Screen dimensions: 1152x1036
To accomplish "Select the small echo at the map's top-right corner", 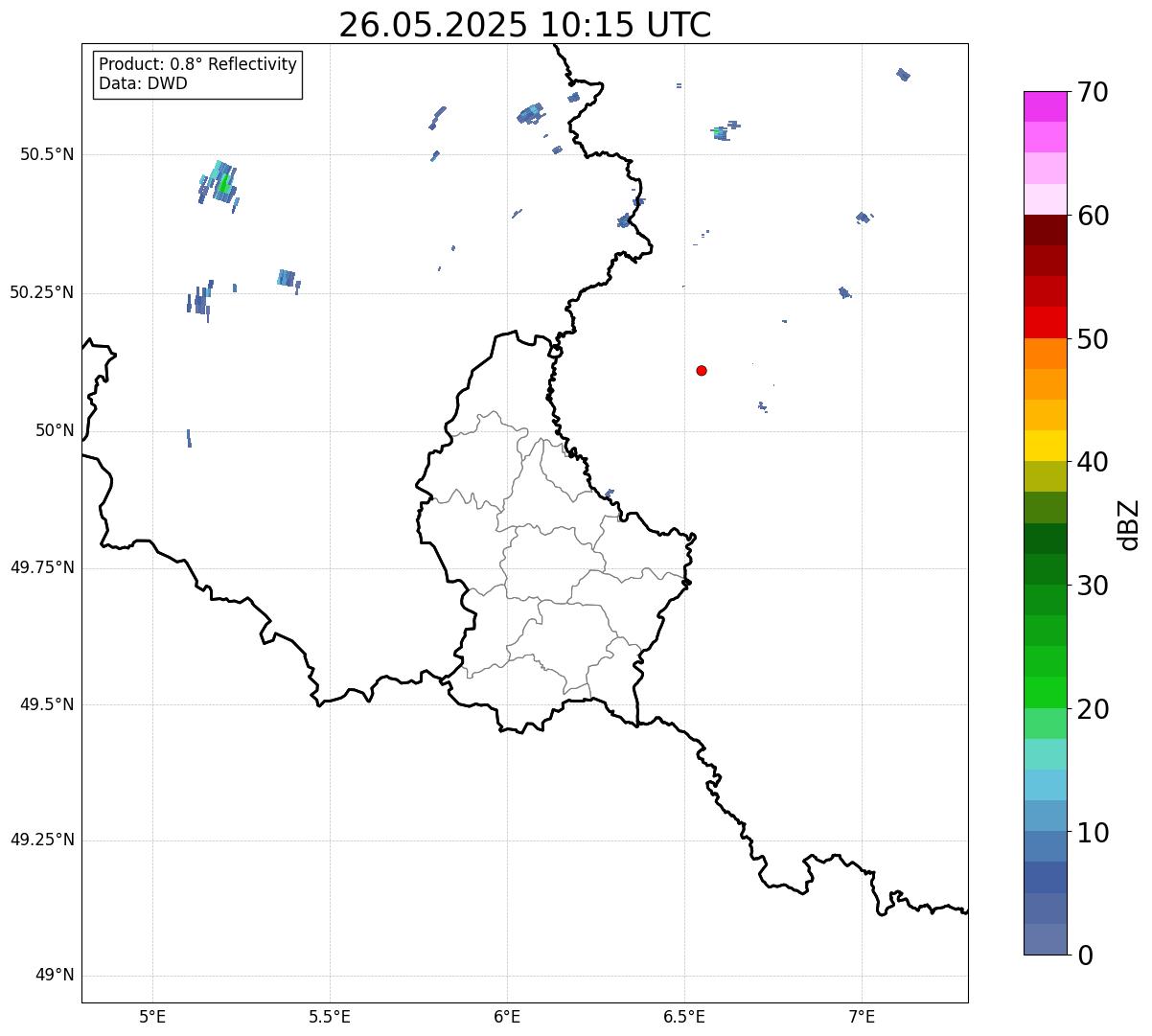I will [x=903, y=75].
